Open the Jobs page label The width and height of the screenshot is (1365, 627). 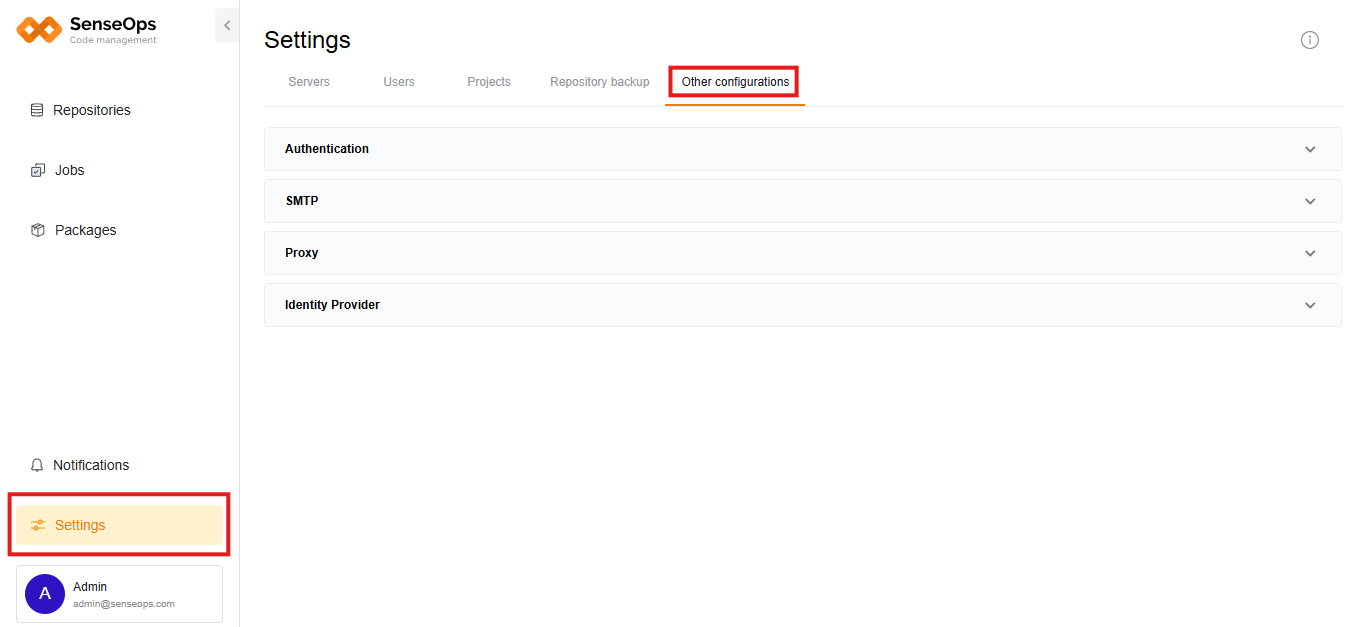pyautogui.click(x=70, y=170)
